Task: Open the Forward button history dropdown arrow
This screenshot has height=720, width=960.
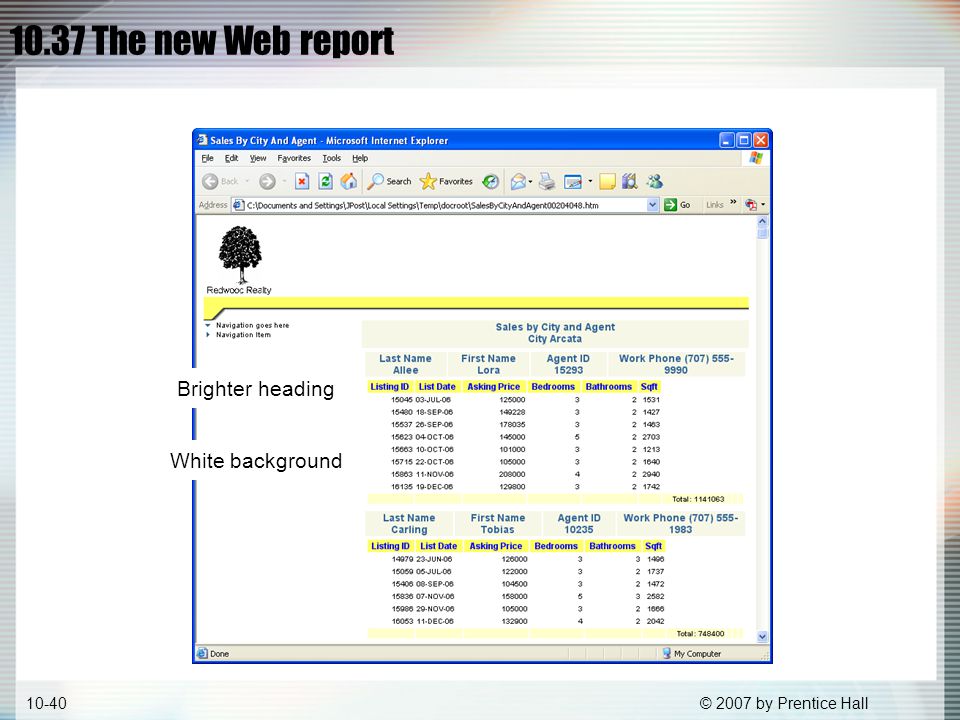Action: (x=284, y=181)
